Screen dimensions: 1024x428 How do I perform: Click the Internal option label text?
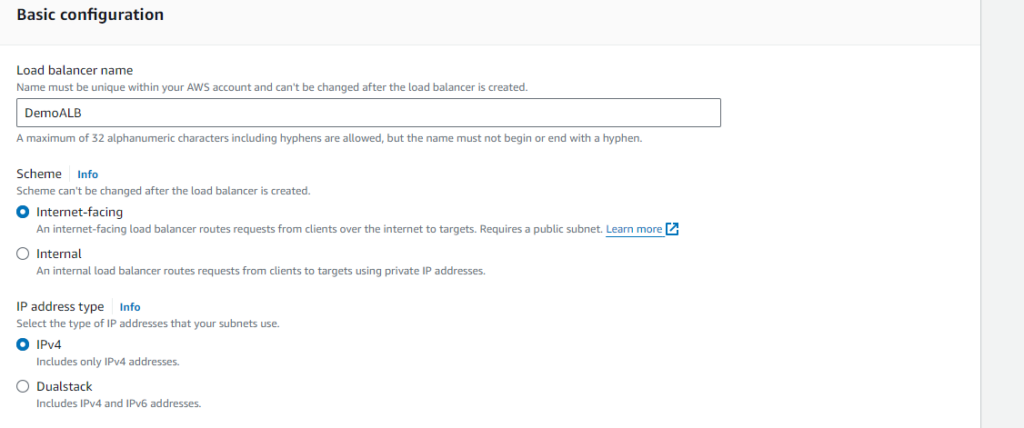(x=59, y=254)
